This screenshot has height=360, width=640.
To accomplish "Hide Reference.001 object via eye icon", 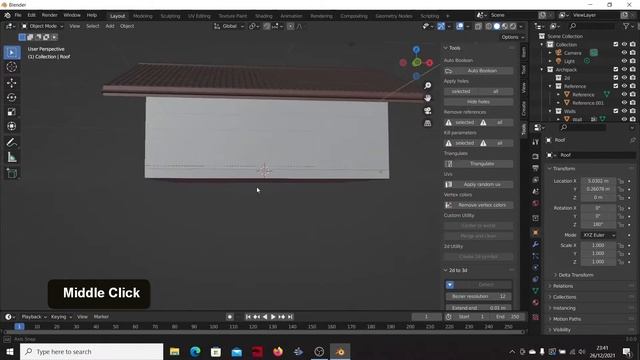I will [624, 102].
